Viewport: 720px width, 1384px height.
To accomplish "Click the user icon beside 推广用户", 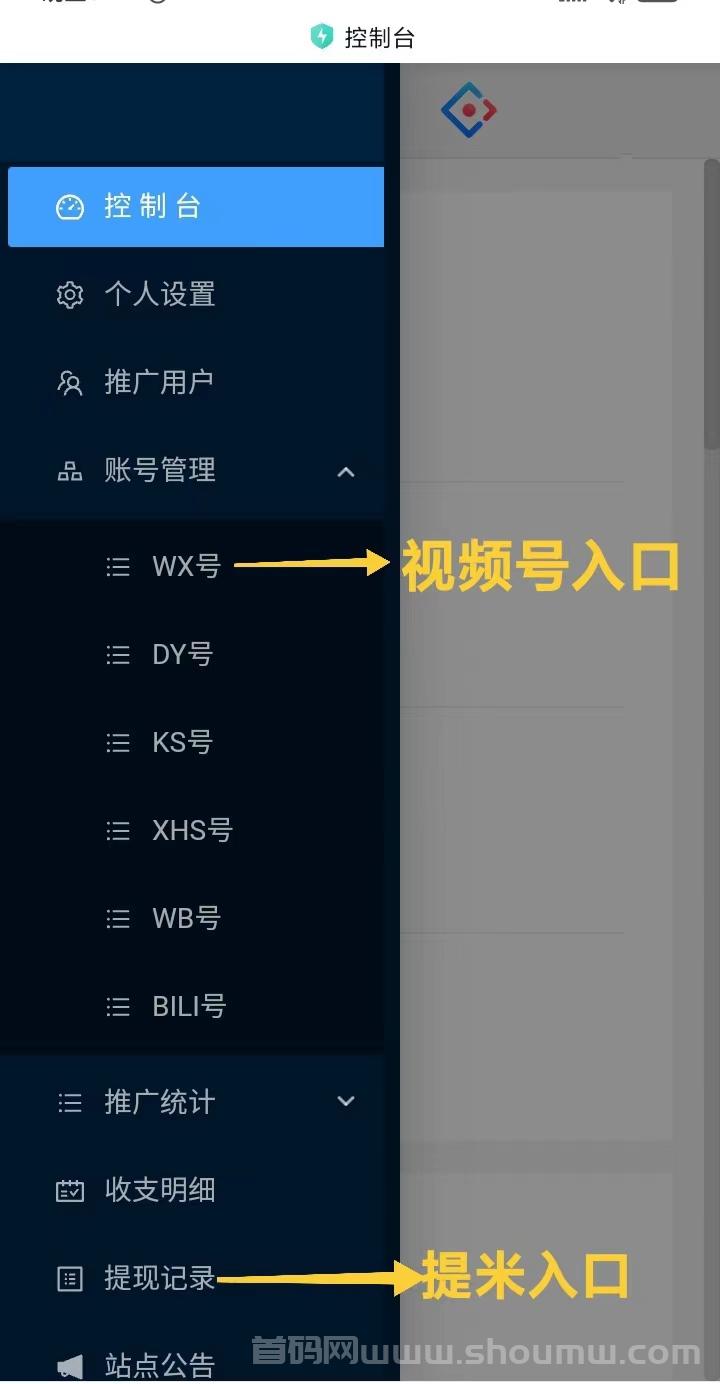I will [70, 383].
